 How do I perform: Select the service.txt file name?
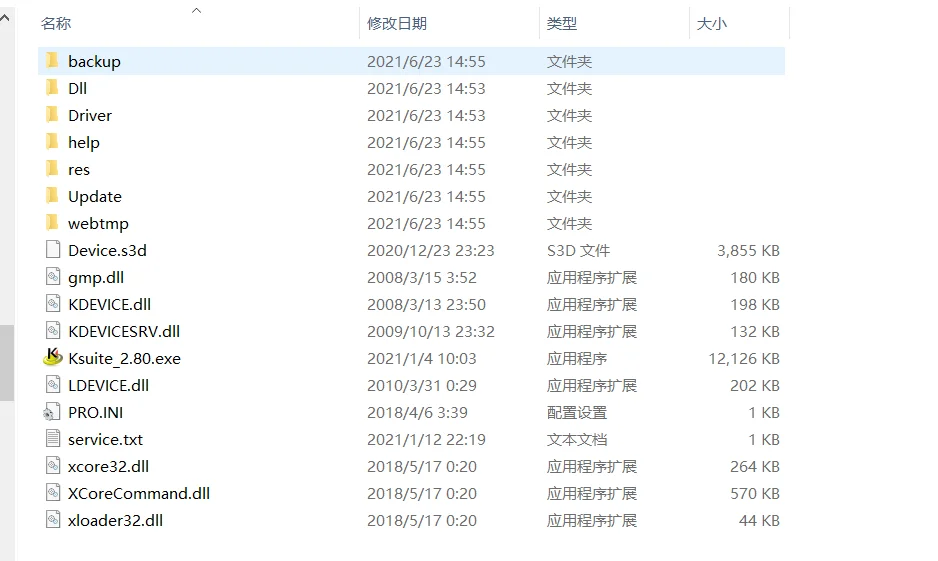(x=105, y=440)
